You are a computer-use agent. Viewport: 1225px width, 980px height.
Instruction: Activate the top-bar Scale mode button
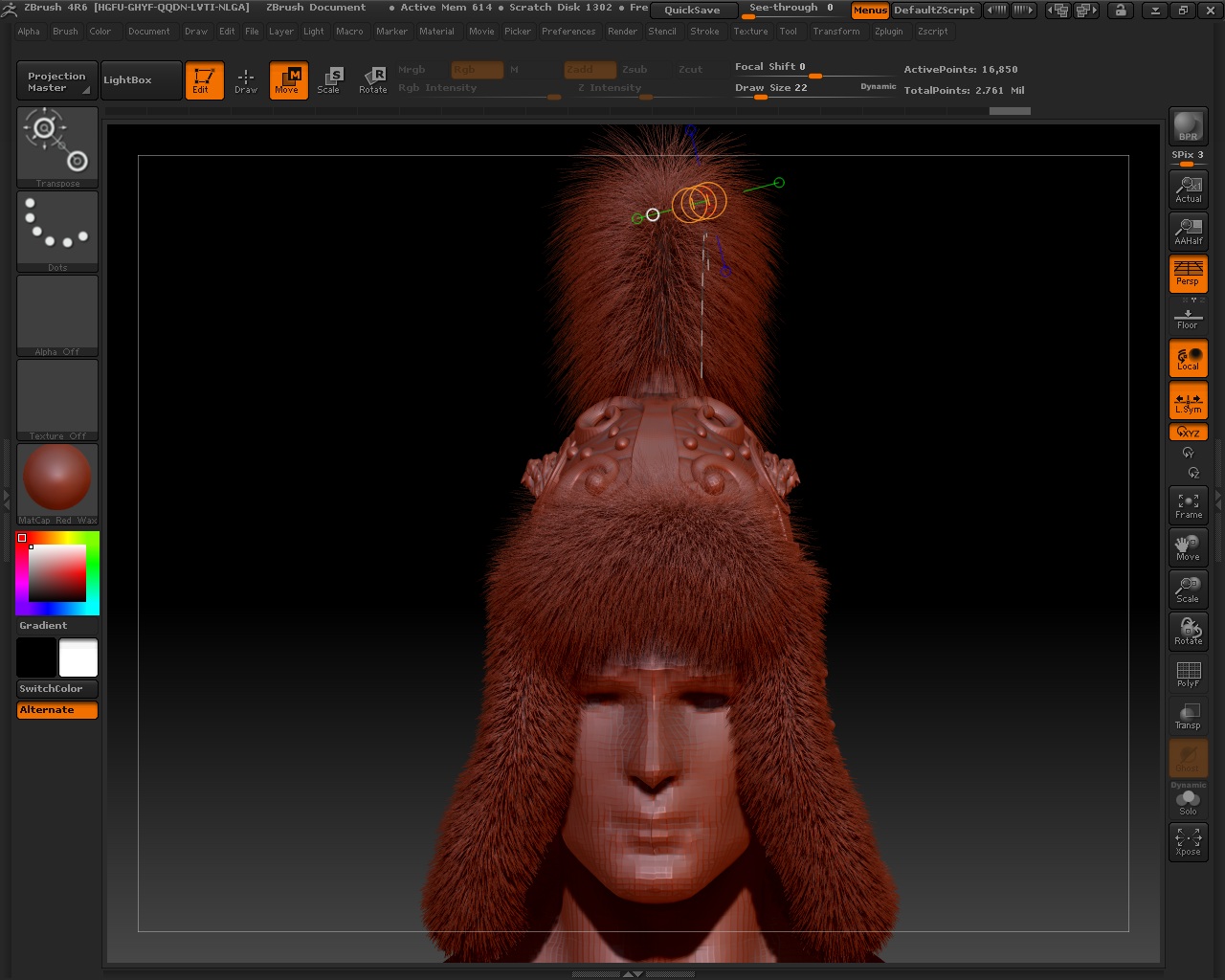[329, 80]
